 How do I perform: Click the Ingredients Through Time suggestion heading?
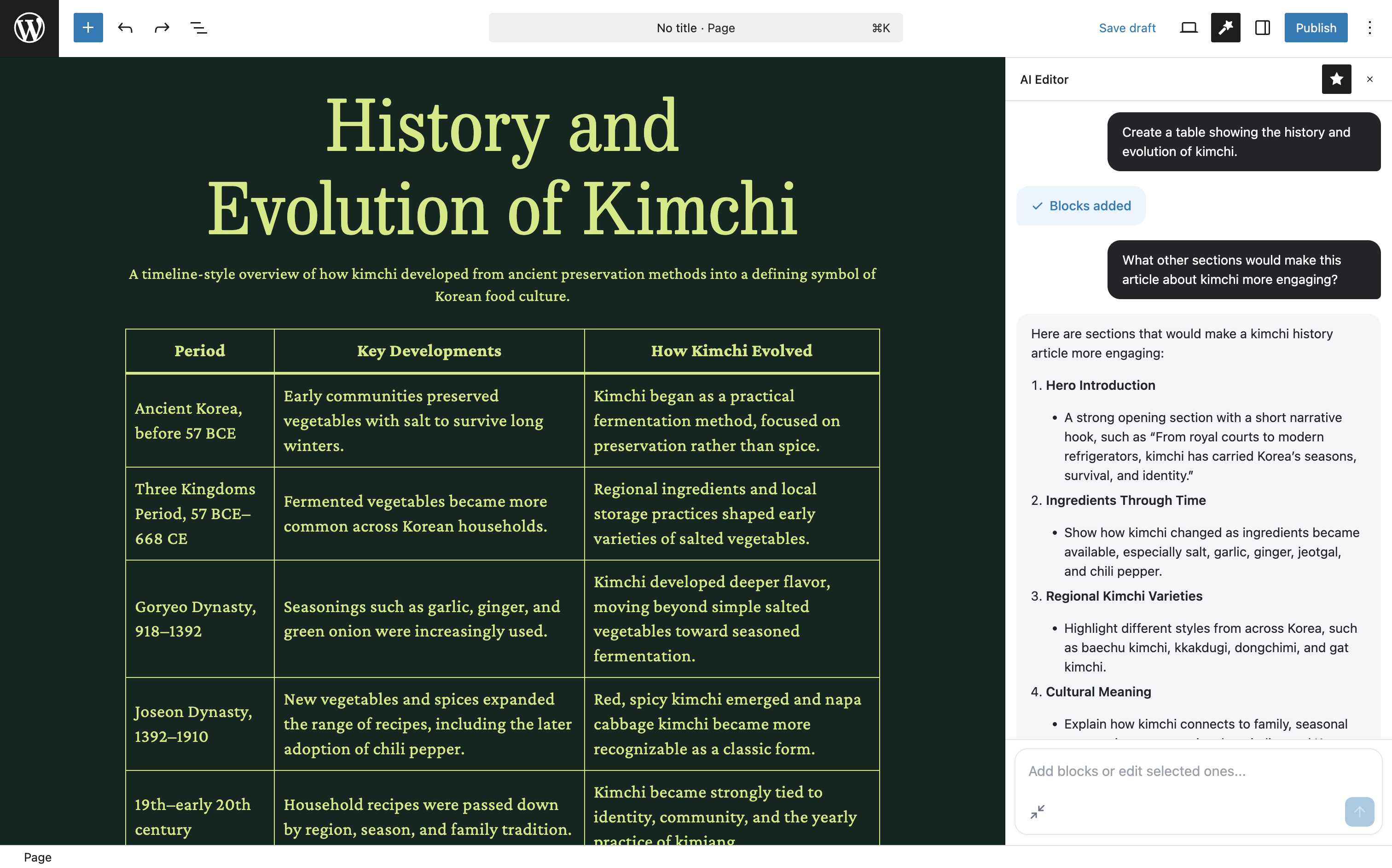[x=1125, y=500]
